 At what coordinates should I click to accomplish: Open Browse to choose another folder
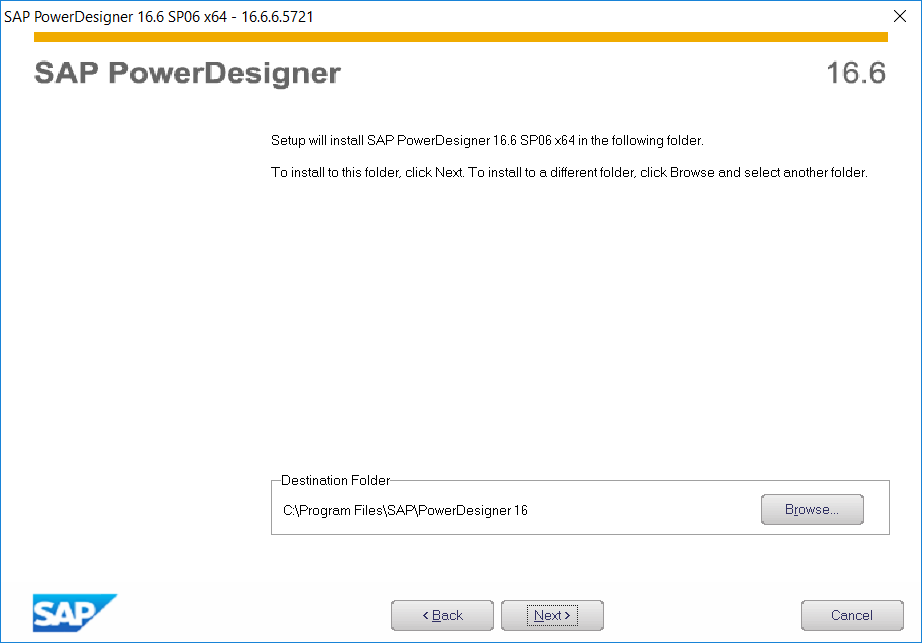812,510
